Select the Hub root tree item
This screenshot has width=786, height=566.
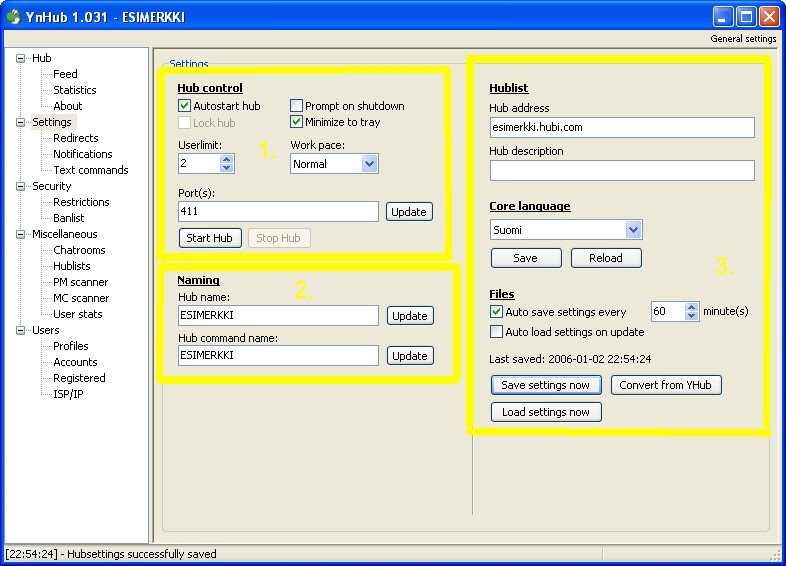(x=42, y=58)
